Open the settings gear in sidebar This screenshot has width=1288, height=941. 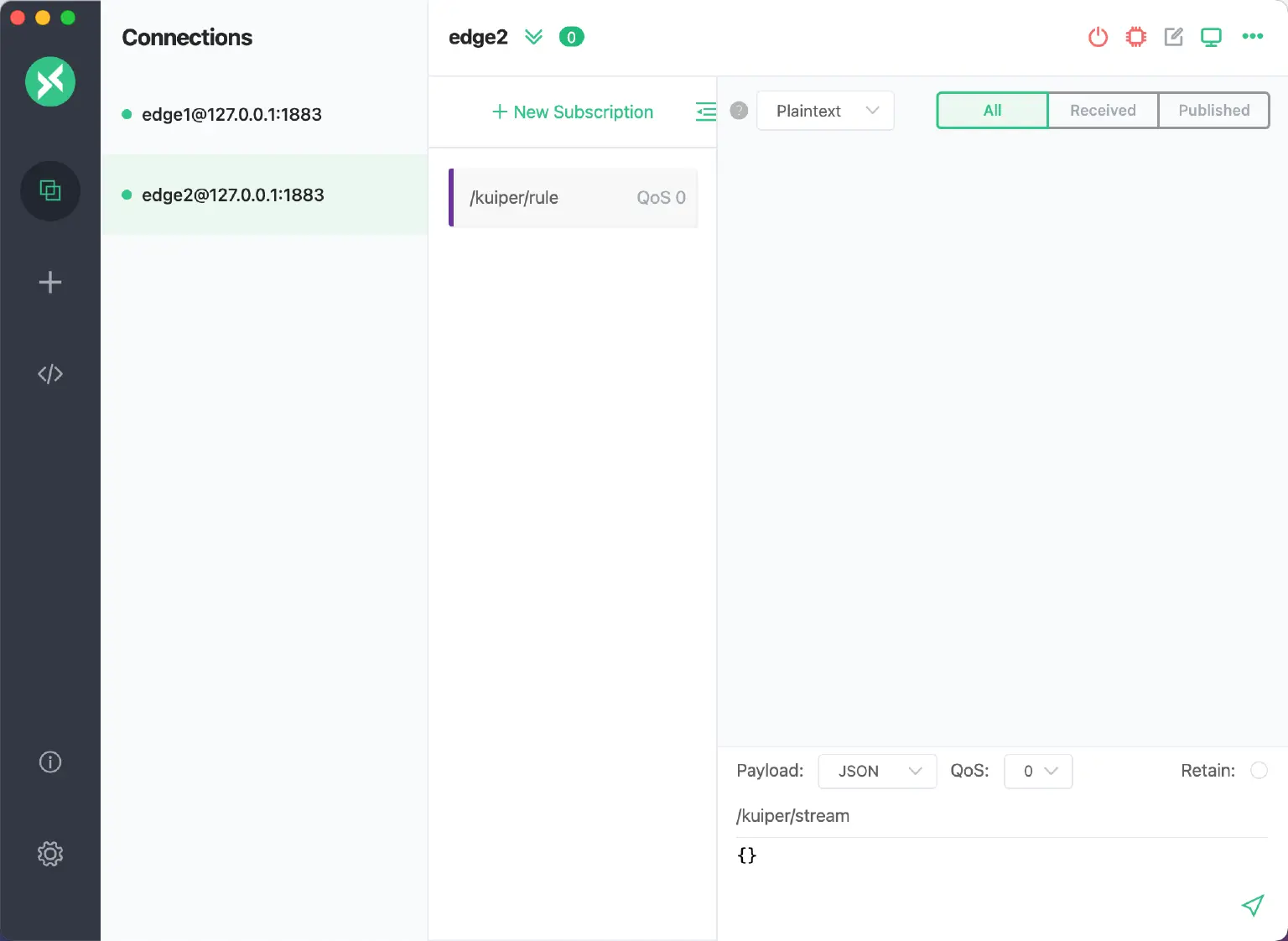point(50,854)
